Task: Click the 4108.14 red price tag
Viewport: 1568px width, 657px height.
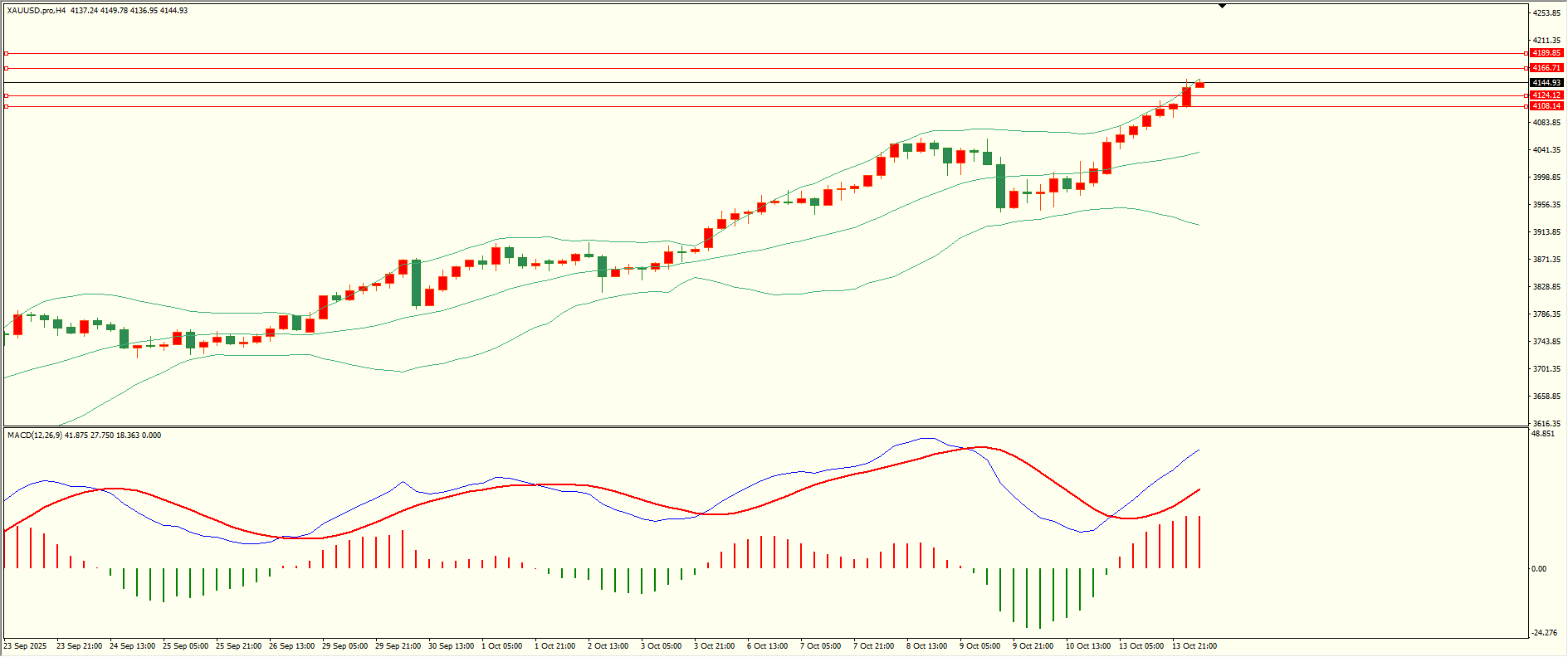Action: click(x=1546, y=106)
